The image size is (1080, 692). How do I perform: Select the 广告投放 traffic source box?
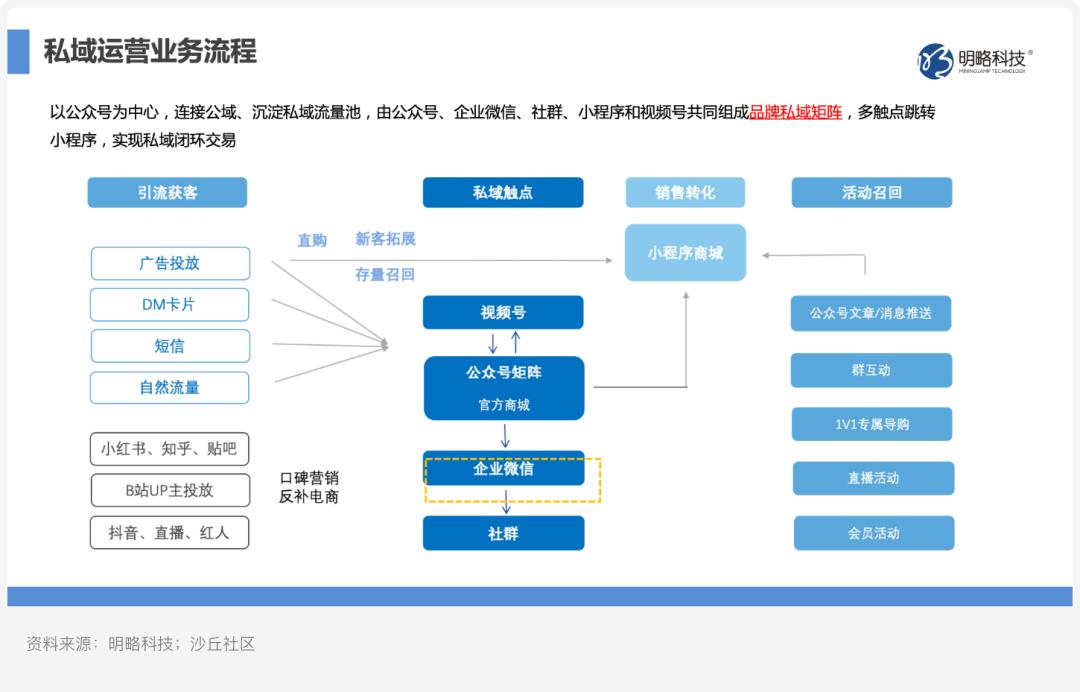coord(169,263)
